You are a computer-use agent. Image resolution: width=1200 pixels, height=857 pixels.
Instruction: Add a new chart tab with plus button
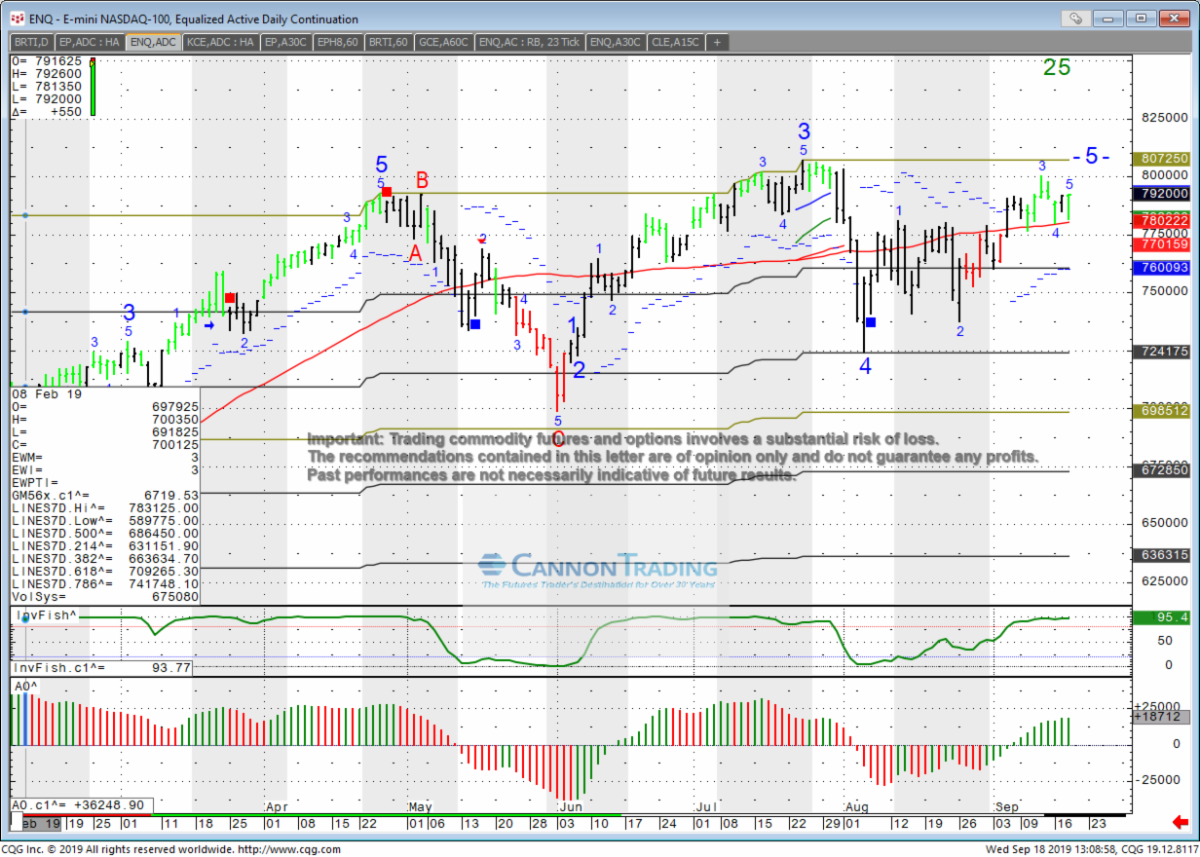click(x=717, y=42)
